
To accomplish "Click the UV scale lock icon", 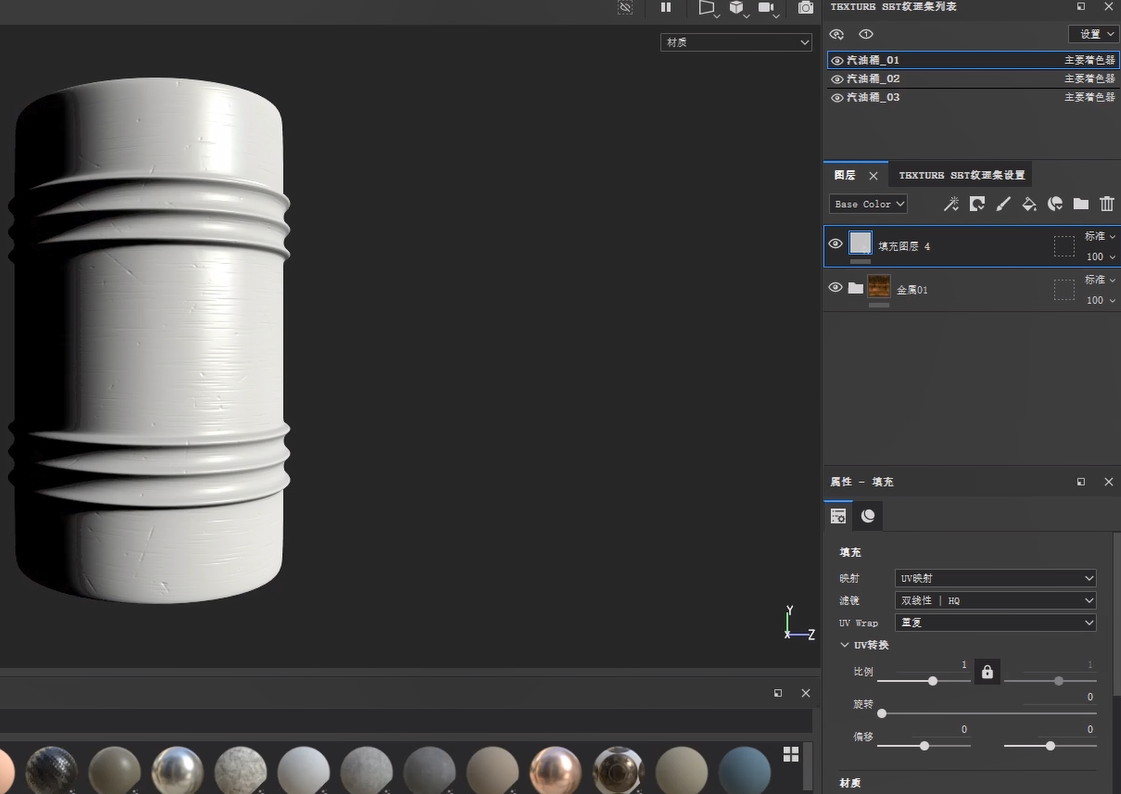I will click(x=987, y=672).
